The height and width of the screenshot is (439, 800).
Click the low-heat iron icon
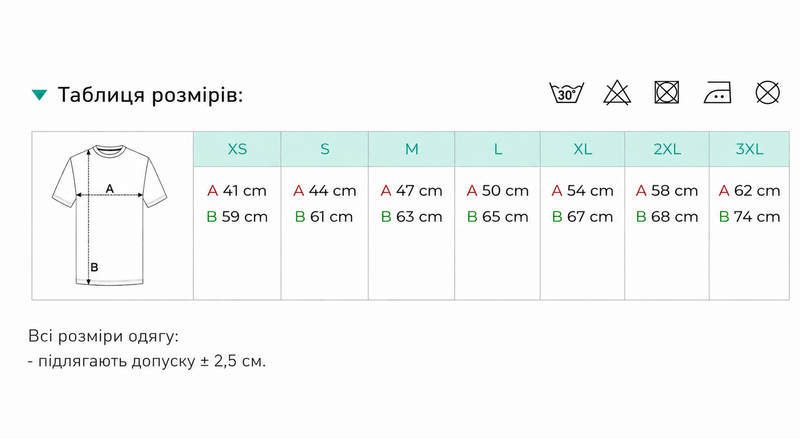coord(717,93)
